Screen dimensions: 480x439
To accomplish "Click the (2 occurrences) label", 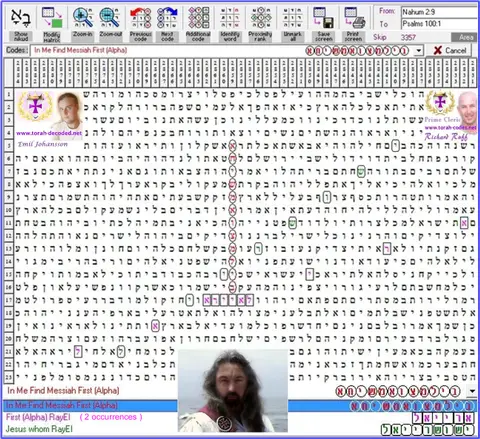I will pyautogui.click(x=111, y=417).
